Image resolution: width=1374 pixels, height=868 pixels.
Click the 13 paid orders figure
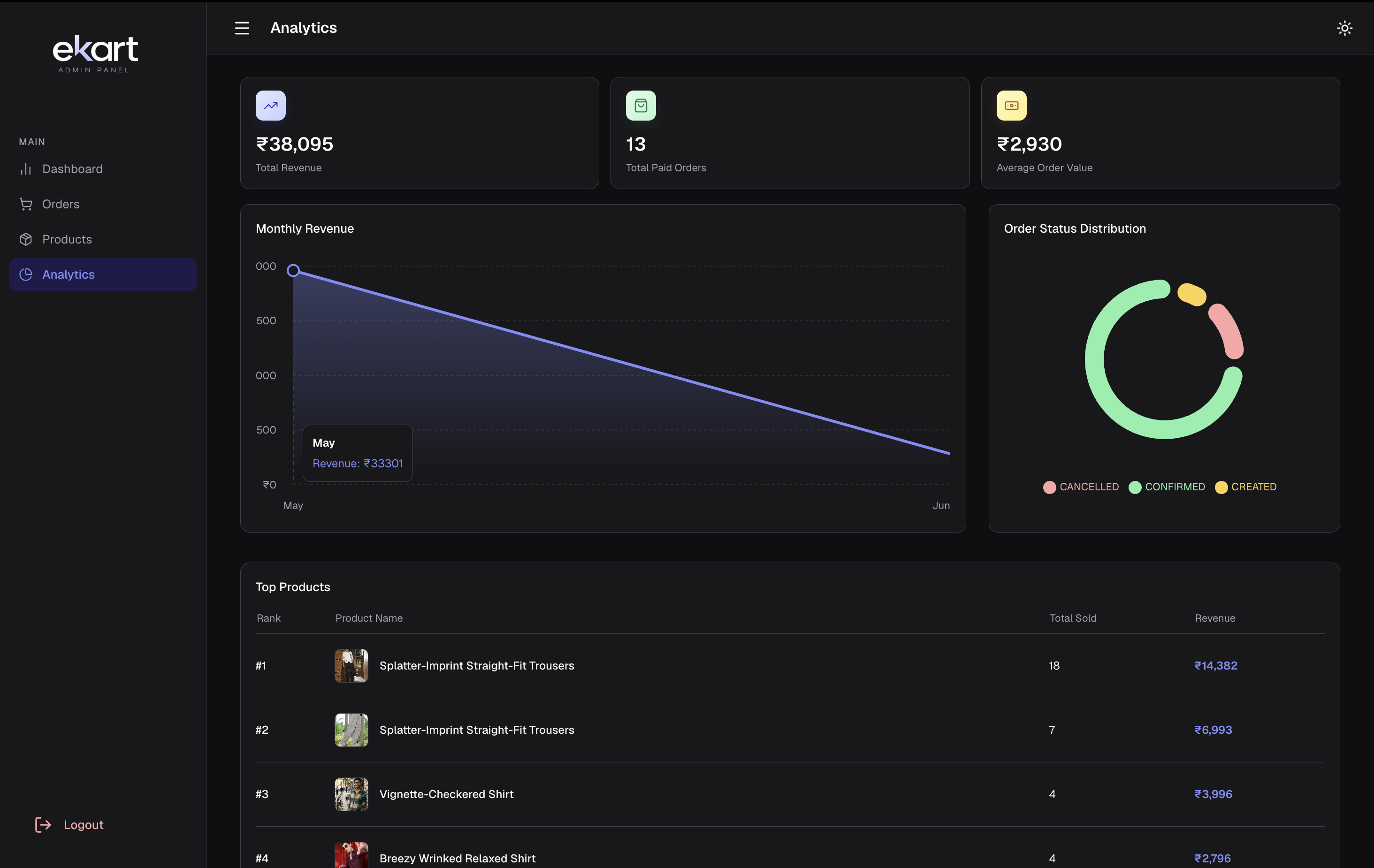click(x=636, y=145)
